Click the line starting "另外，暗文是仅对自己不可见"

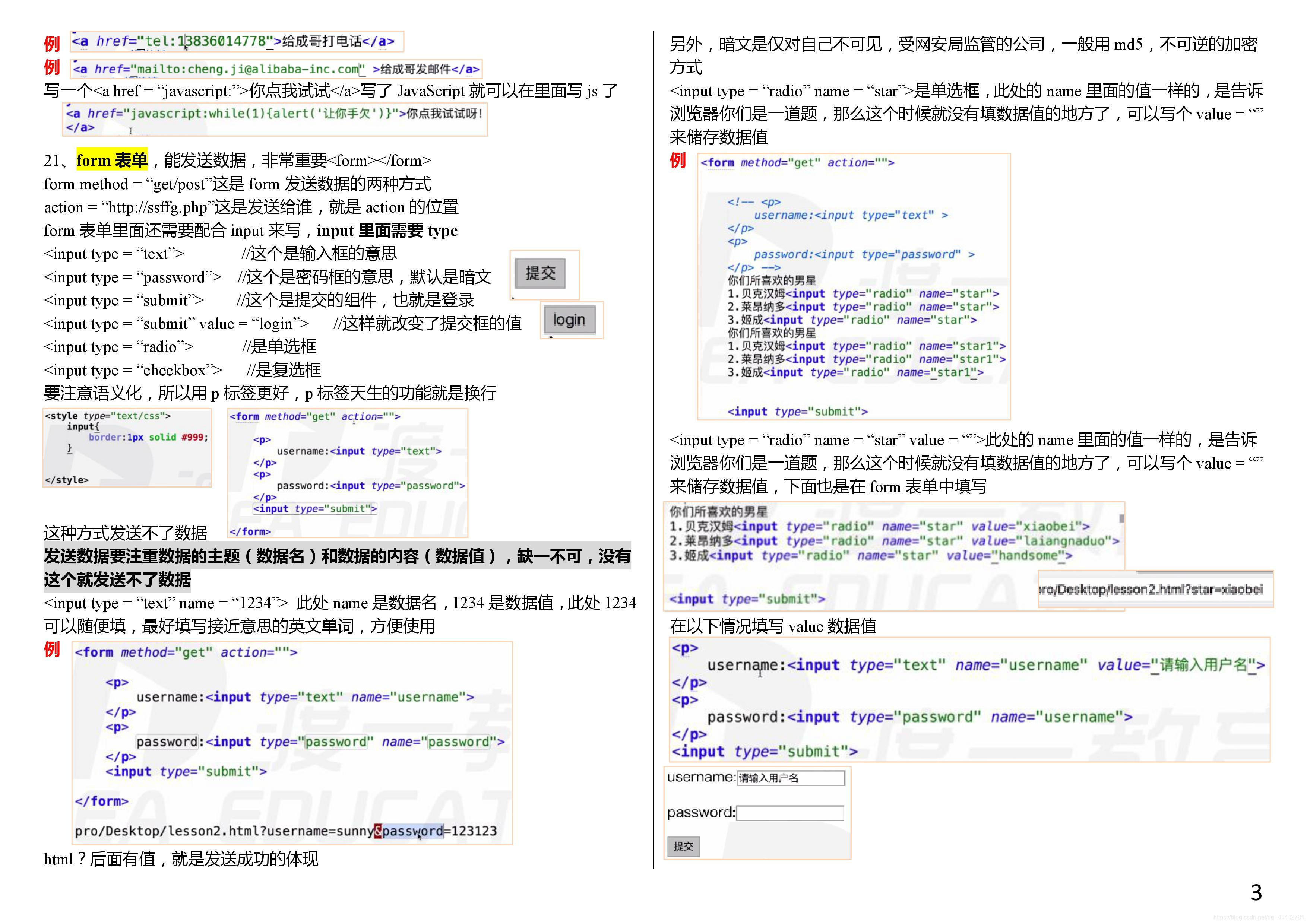[x=963, y=55]
